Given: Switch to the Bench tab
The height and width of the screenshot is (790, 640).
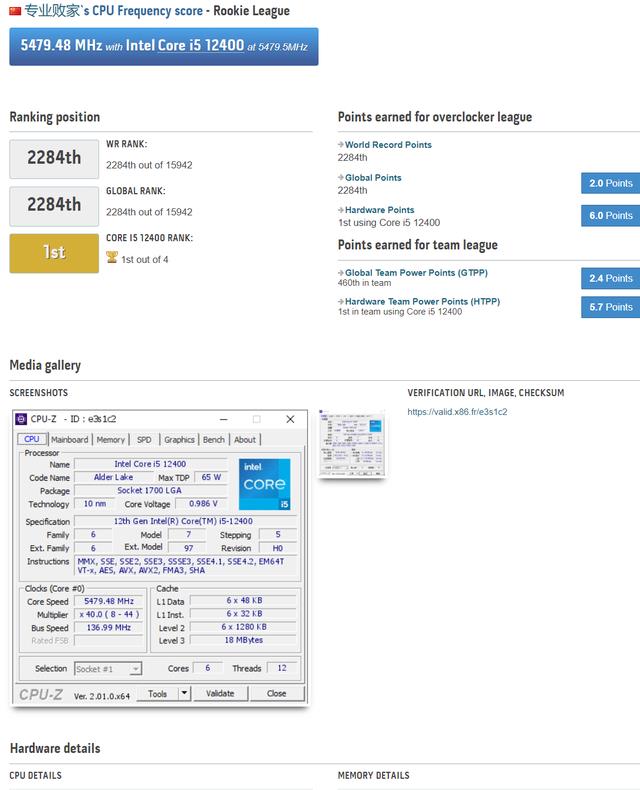Looking at the screenshot, I should (214, 440).
